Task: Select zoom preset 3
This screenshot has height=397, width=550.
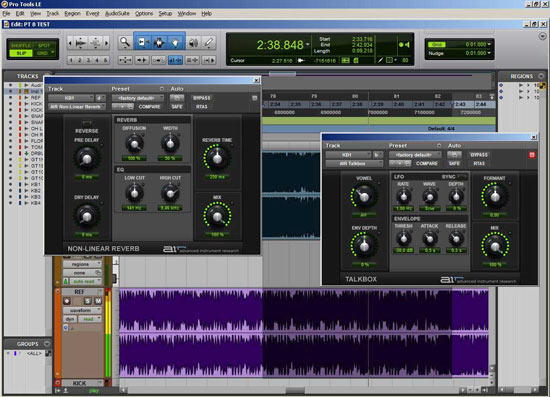Action: coord(88,60)
